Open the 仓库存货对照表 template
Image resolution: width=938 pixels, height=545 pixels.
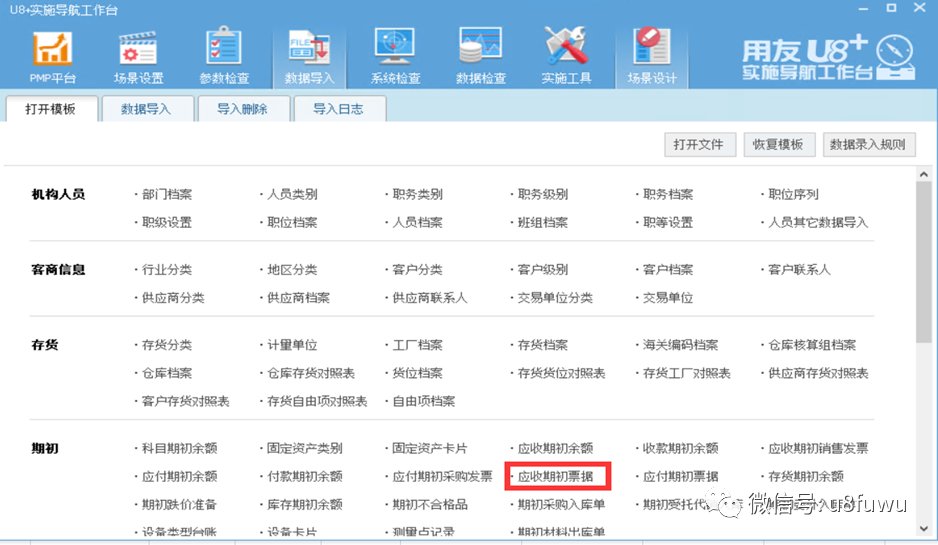[x=311, y=373]
